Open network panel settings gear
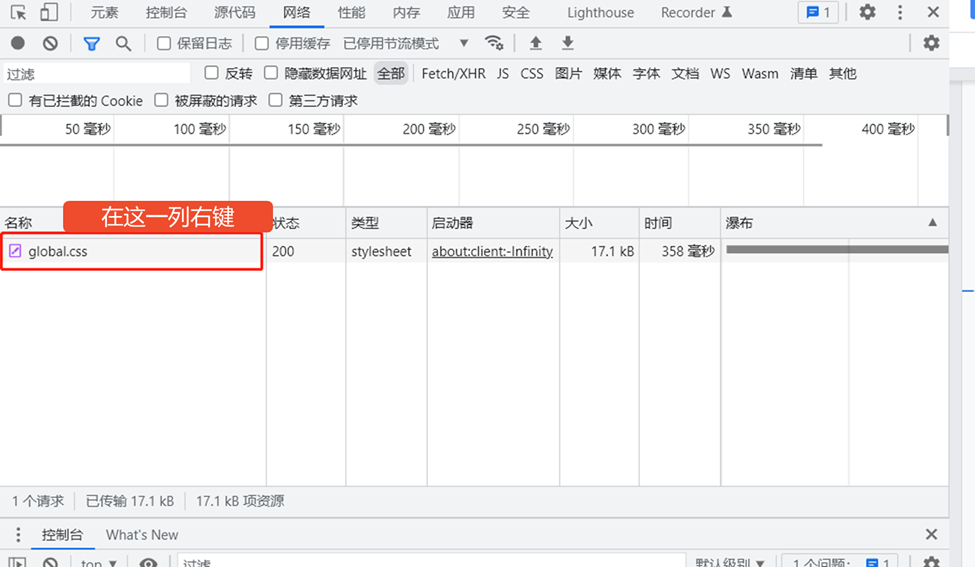Viewport: 975px width, 567px height. 931,43
